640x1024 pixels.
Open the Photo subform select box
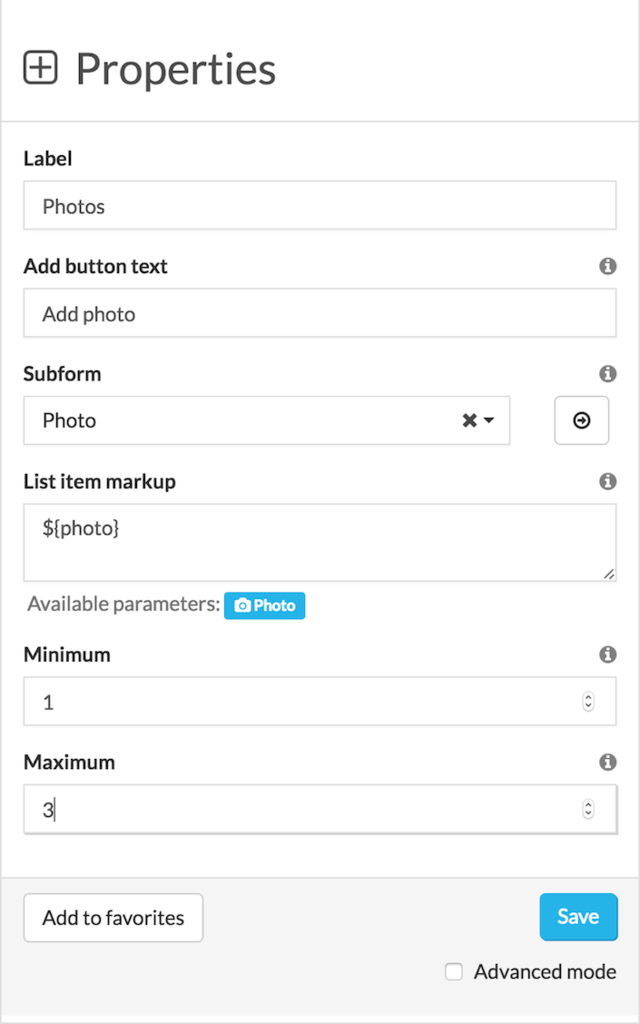pos(266,421)
